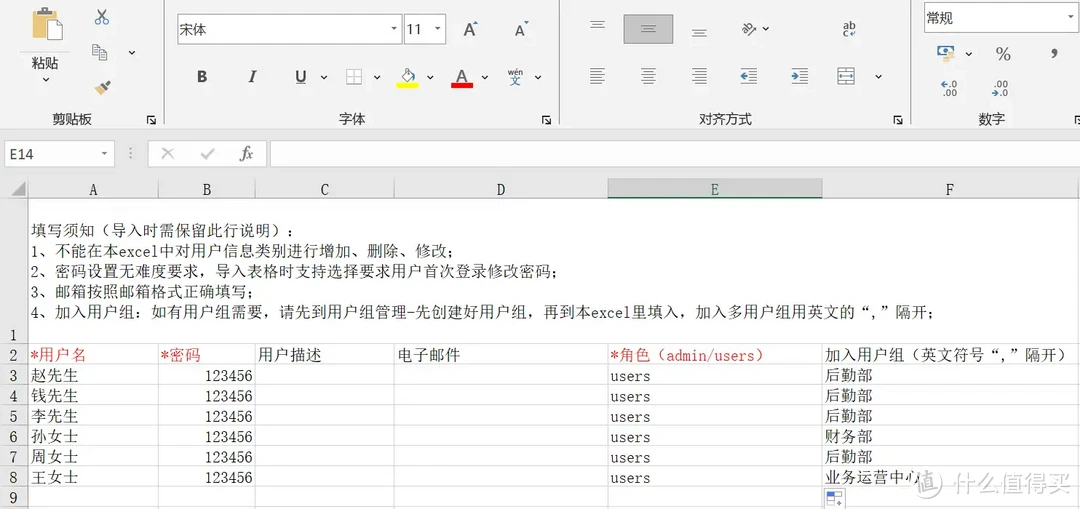
Task: Select bottom vertical alignment
Action: [699, 32]
